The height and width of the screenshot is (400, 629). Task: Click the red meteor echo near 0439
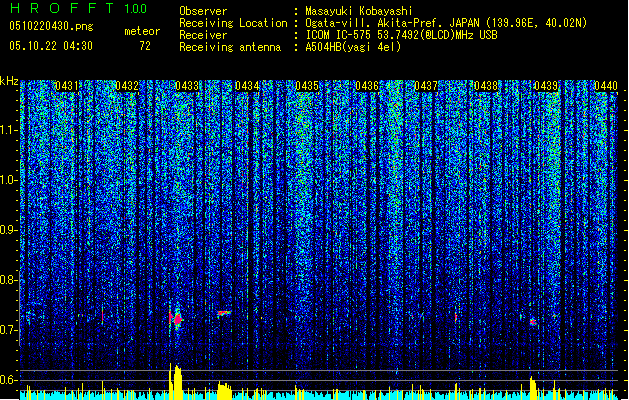pyautogui.click(x=533, y=322)
